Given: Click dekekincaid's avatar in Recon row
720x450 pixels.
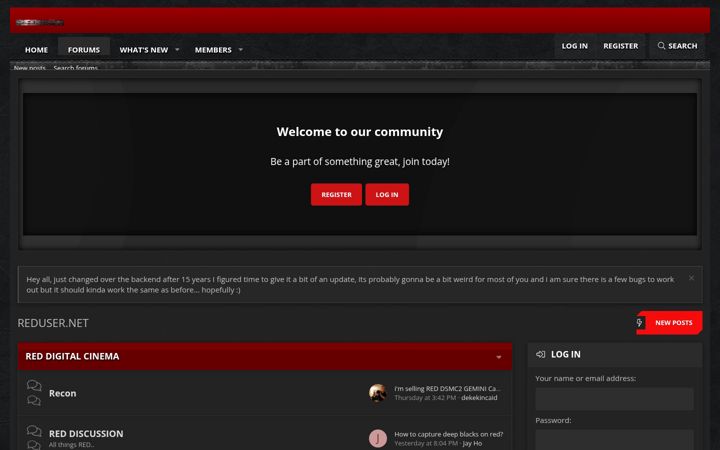Looking at the screenshot, I should [x=377, y=393].
